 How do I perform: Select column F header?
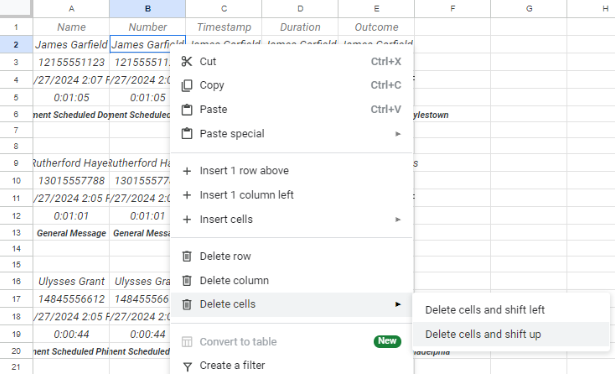coord(453,9)
